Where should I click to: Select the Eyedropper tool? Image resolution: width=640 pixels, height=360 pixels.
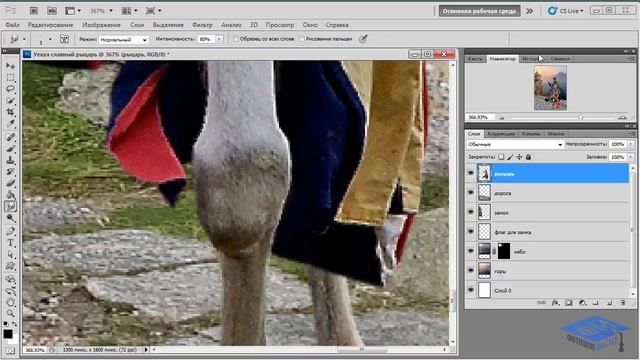[x=11, y=124]
